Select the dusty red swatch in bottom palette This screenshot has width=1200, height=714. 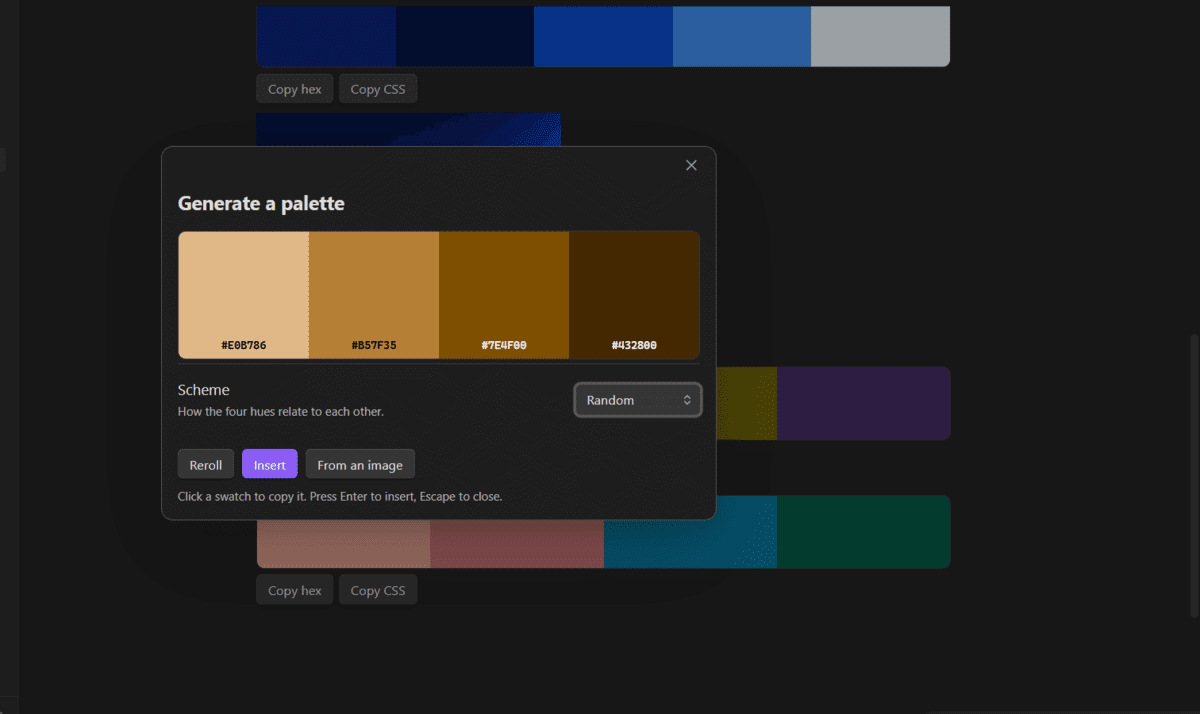tap(517, 543)
